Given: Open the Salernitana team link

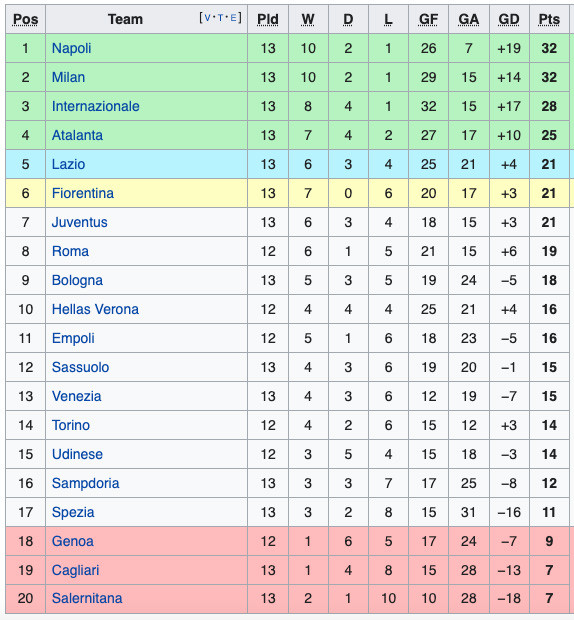Looking at the screenshot, I should click(87, 598).
